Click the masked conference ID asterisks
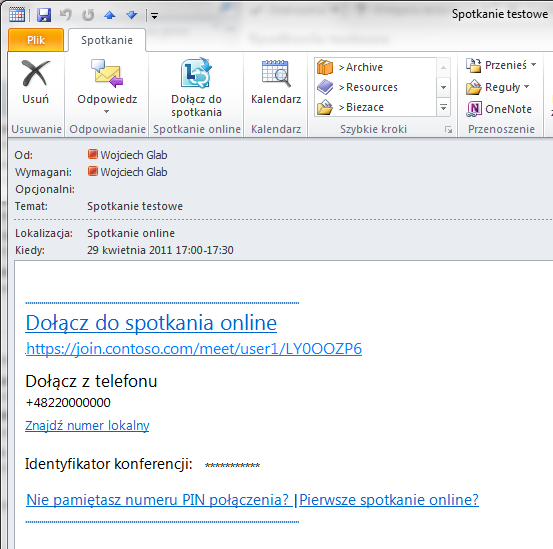 (232, 465)
